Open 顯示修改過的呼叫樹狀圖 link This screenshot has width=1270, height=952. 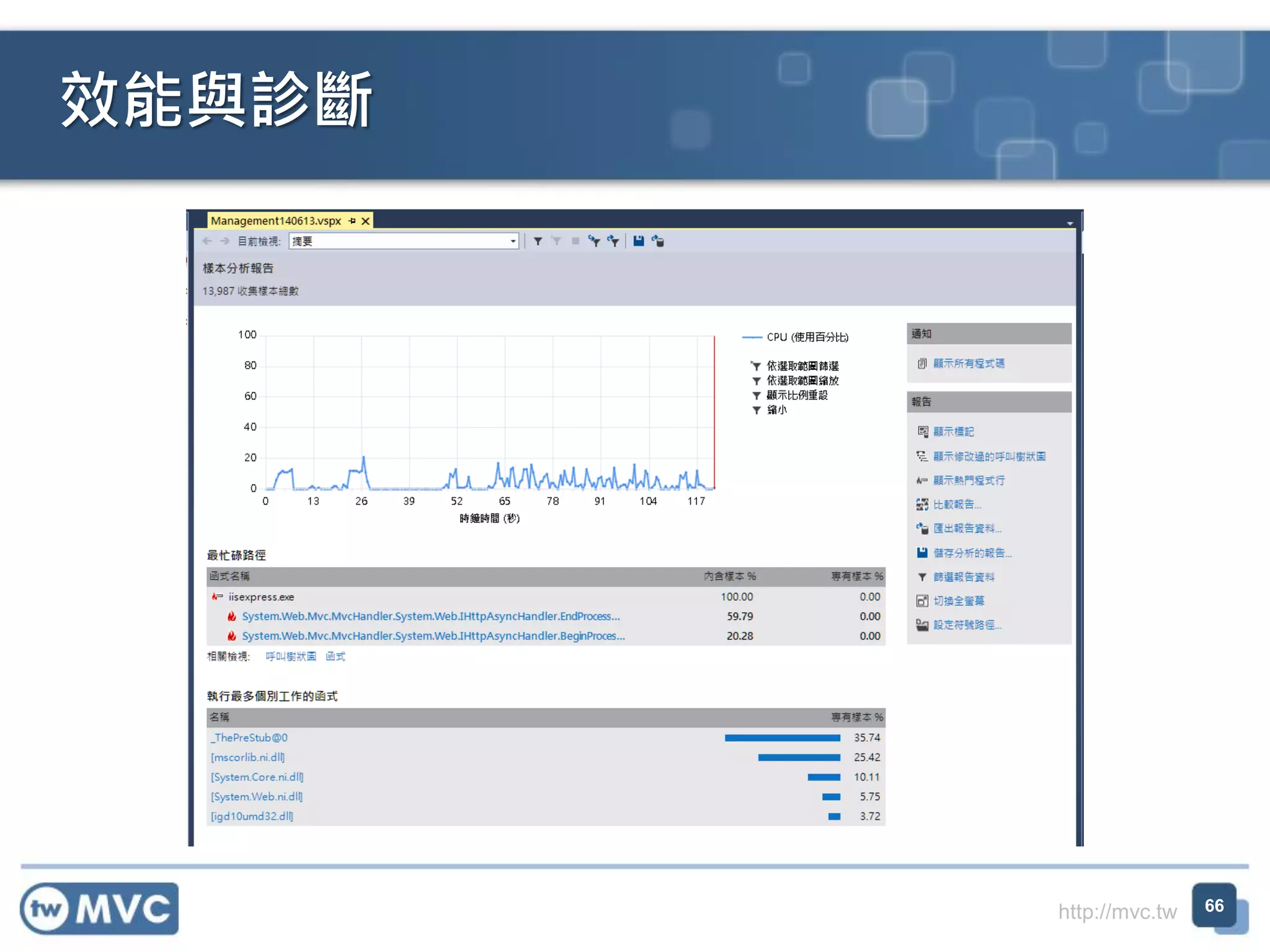[x=989, y=456]
